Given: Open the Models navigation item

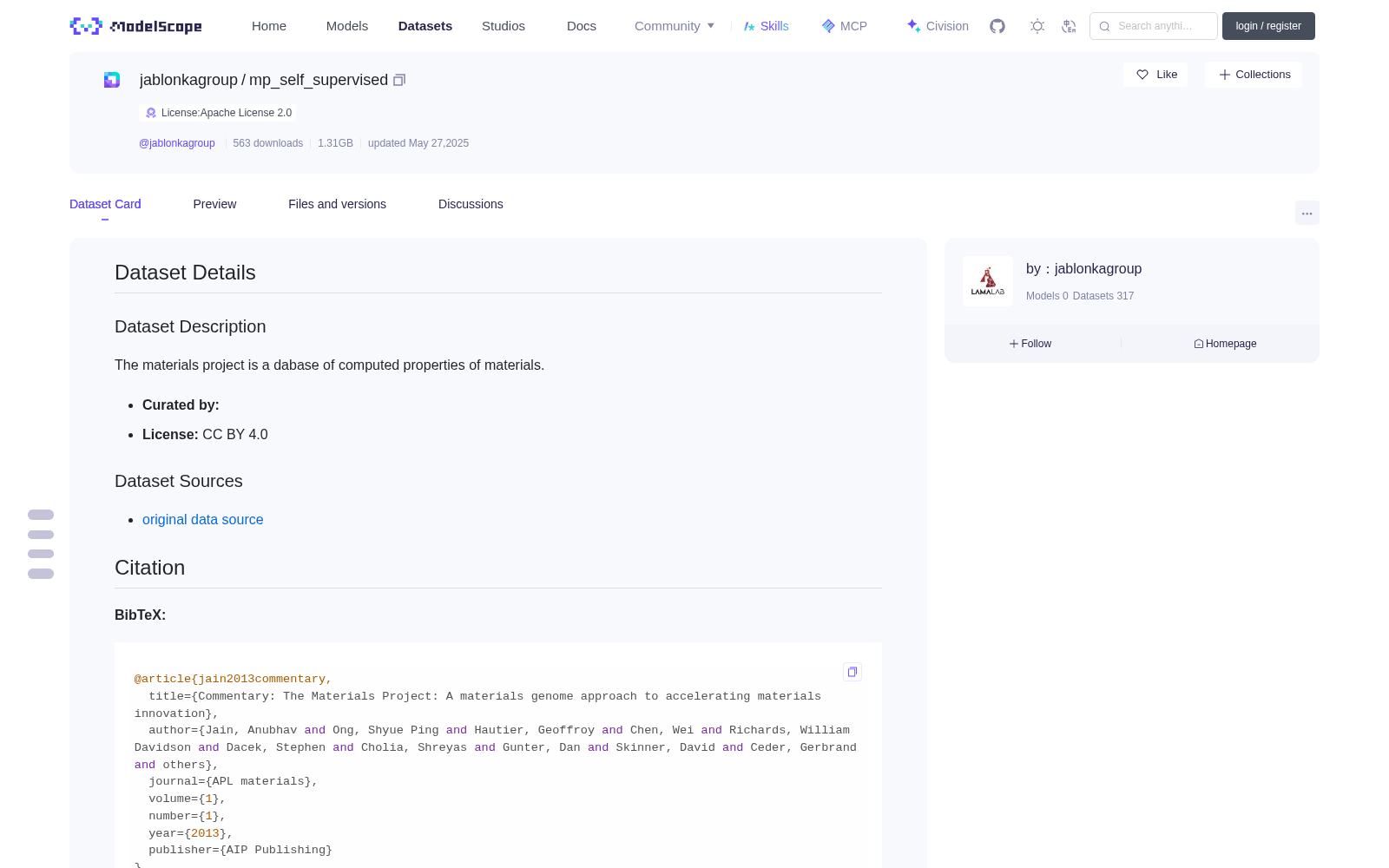Looking at the screenshot, I should 347,26.
